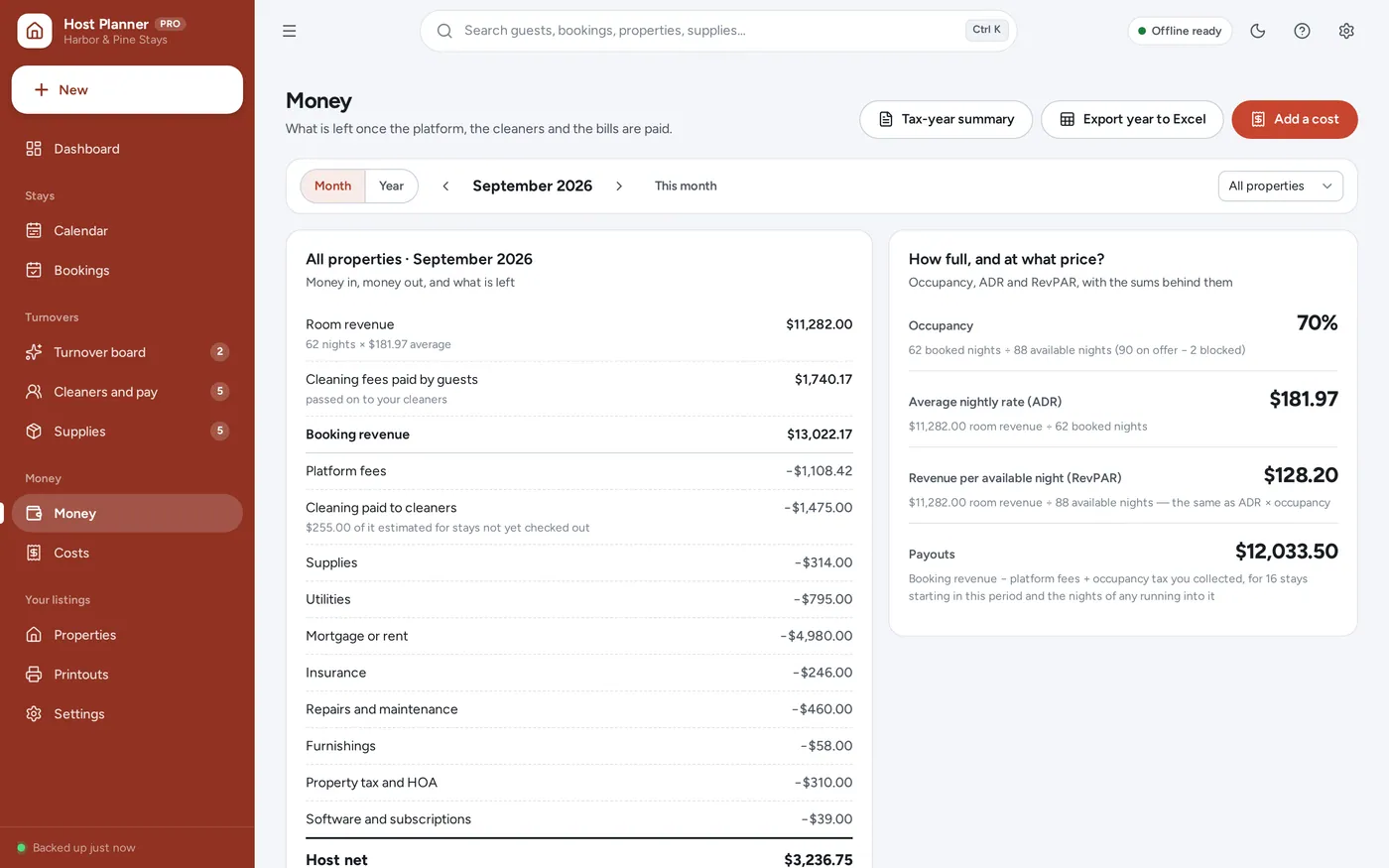Click the Ctrl K shortcut badge

(x=986, y=30)
